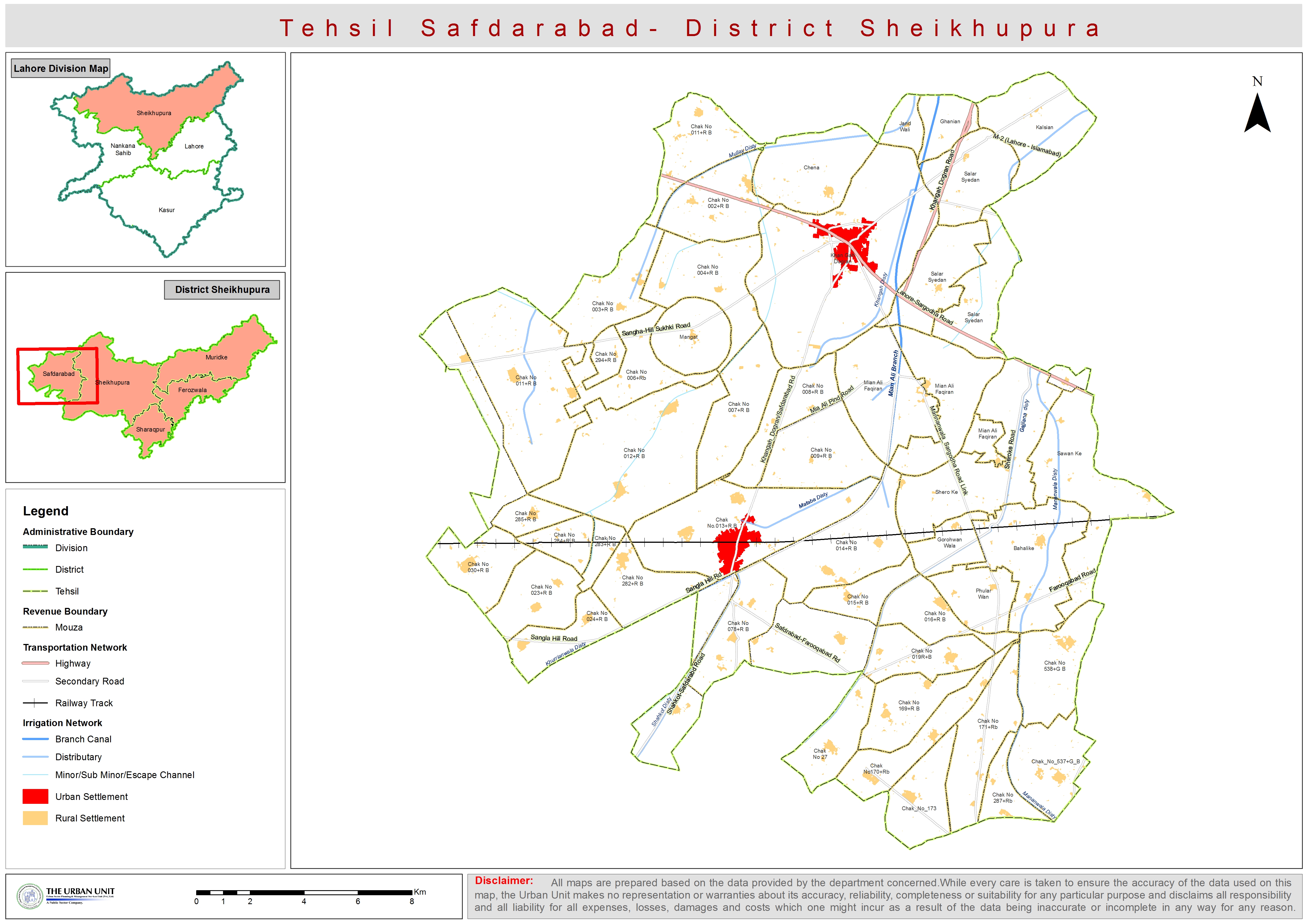This screenshot has width=1307, height=924.
Task: Click the Sangla Hill Road label
Action: [553, 638]
